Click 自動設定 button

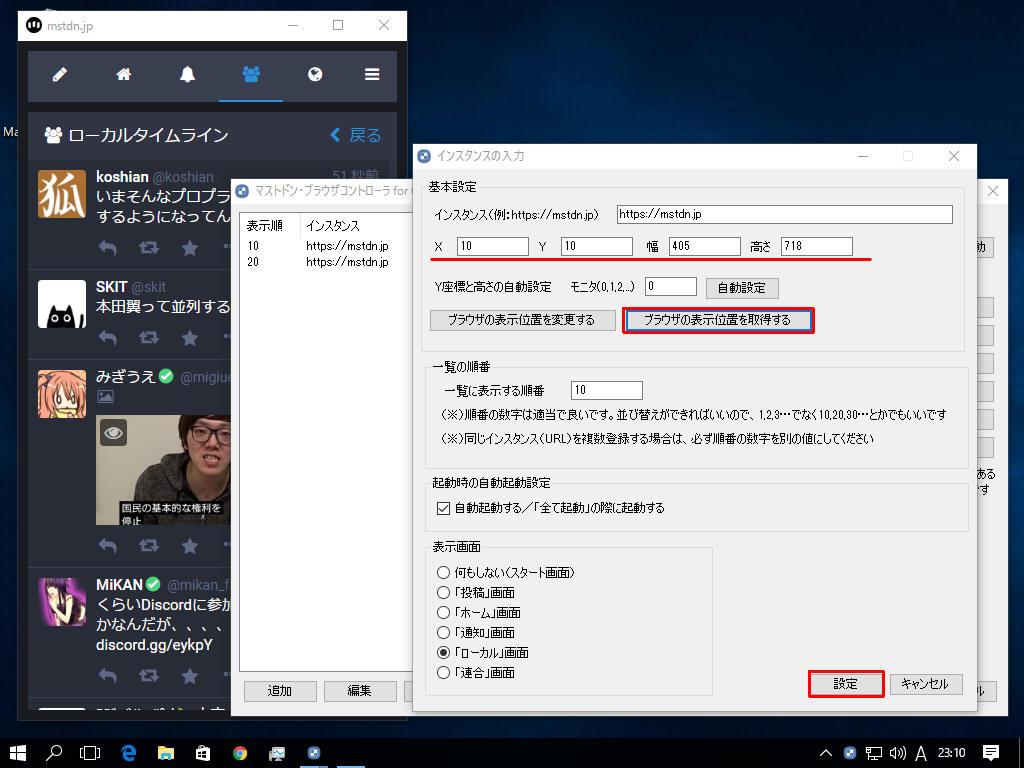(x=742, y=288)
